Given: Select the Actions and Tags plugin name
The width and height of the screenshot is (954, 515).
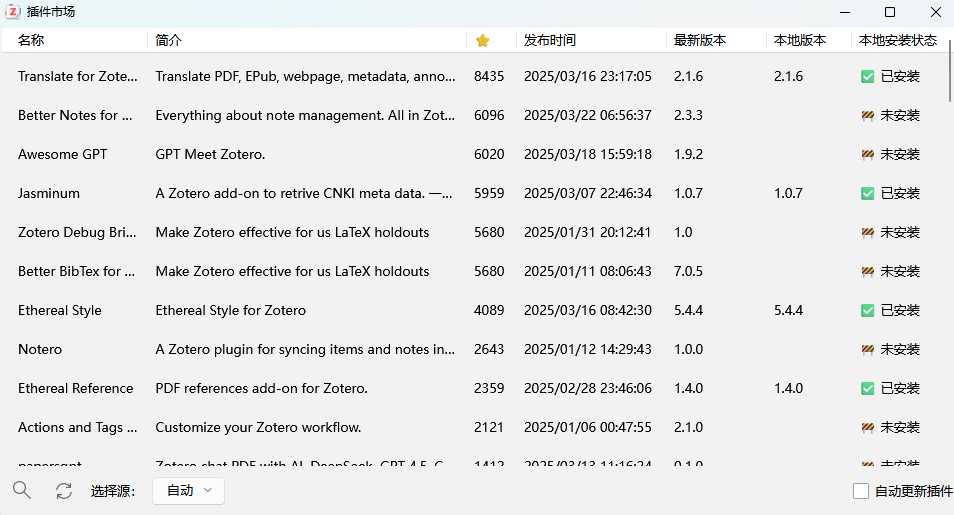Looking at the screenshot, I should pyautogui.click(x=78, y=427).
